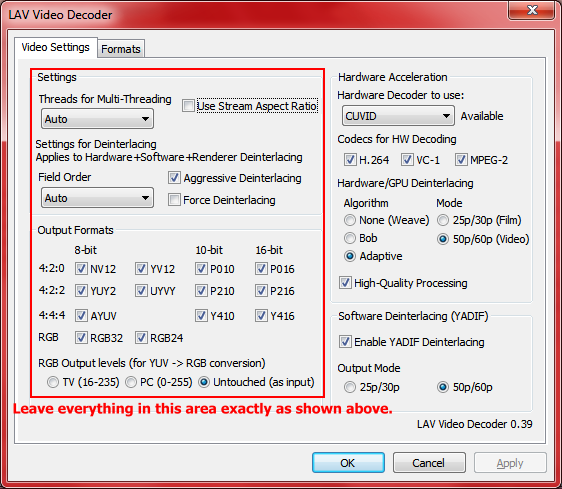562x489 pixels.
Task: Select Bob deinterlacing algorithm
Action: click(x=349, y=238)
